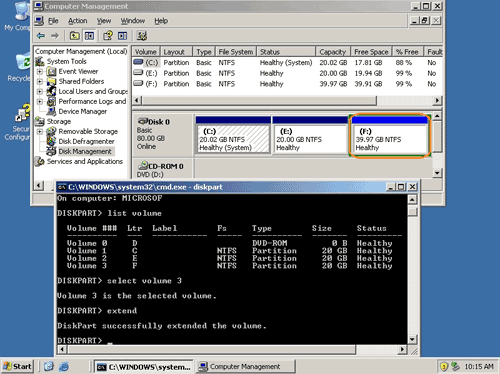Open the View menu
Viewport: 500px width, 374px height.
click(104, 21)
